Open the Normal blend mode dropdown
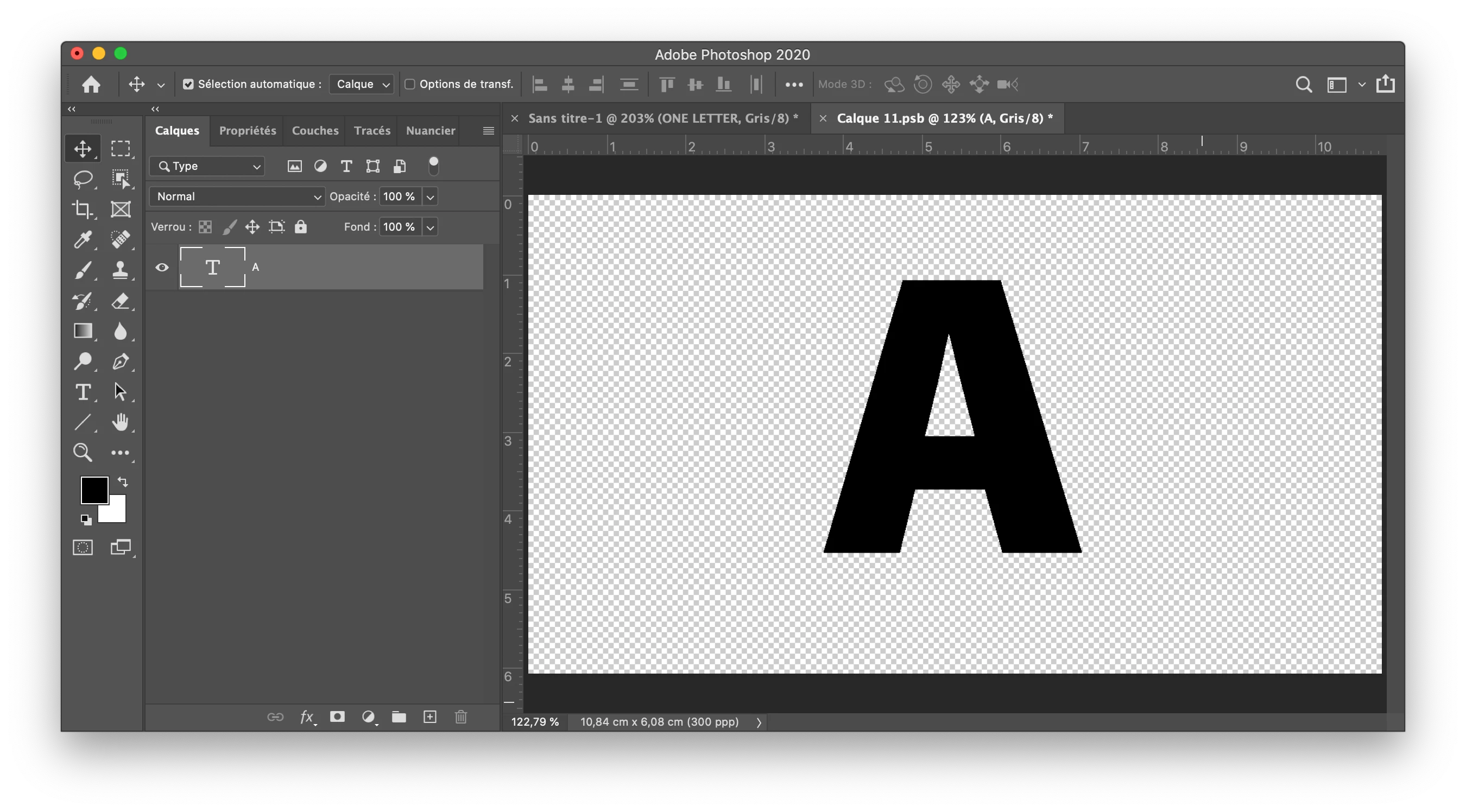This screenshot has width=1466, height=812. click(237, 196)
